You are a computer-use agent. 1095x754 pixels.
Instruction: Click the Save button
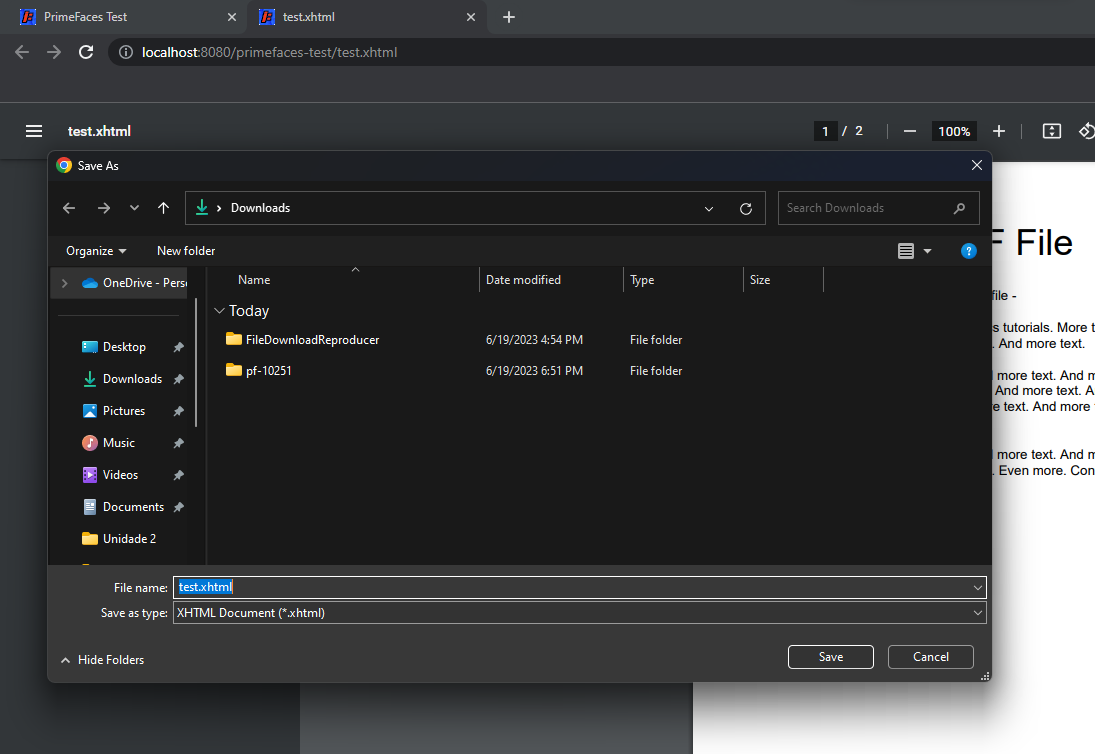pyautogui.click(x=830, y=657)
